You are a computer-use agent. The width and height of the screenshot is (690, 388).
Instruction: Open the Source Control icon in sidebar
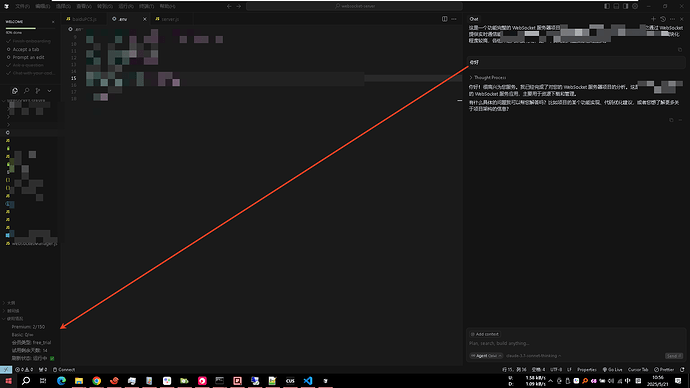coord(38,91)
